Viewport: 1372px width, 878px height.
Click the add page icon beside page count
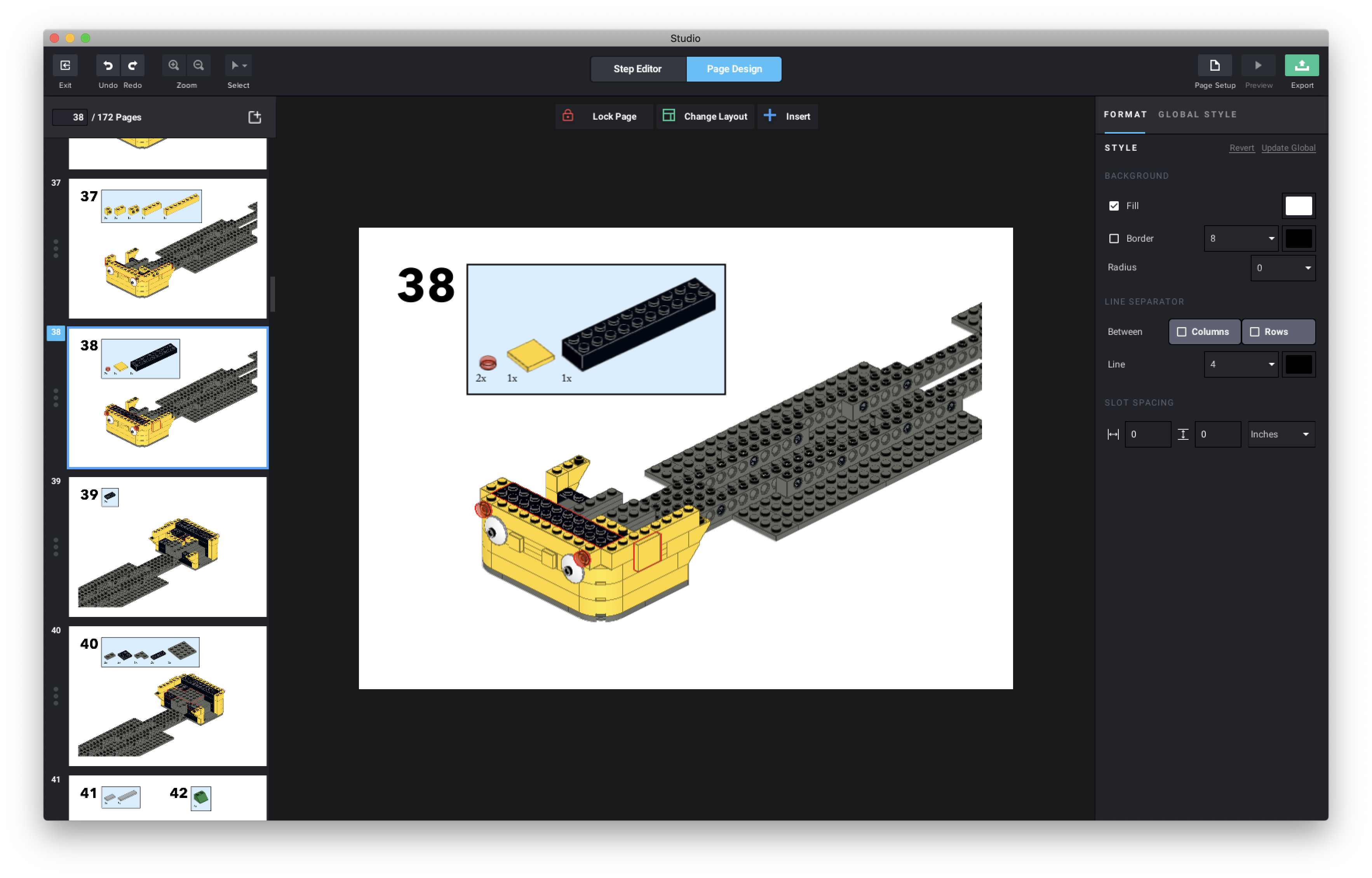click(255, 117)
